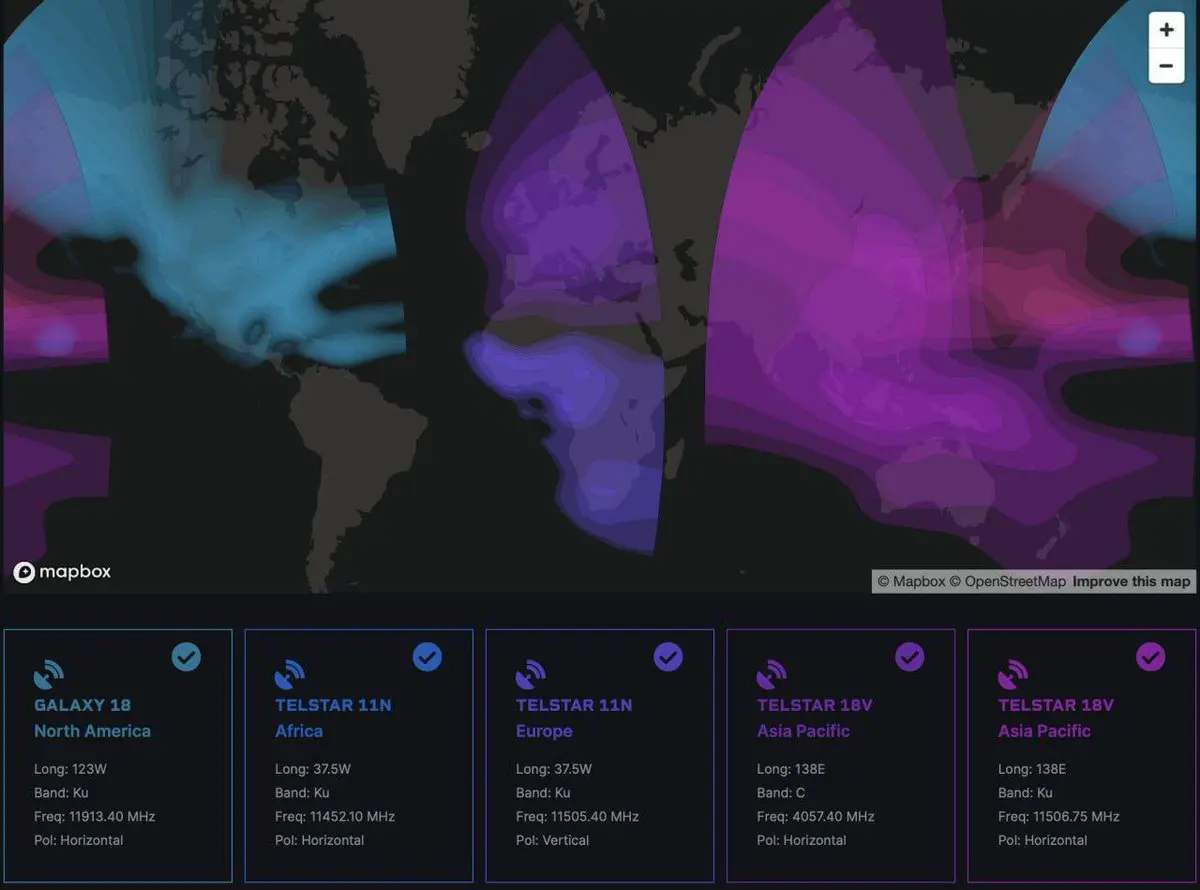Select the GALAXY 18 title
This screenshot has width=1200, height=890.
tap(82, 705)
